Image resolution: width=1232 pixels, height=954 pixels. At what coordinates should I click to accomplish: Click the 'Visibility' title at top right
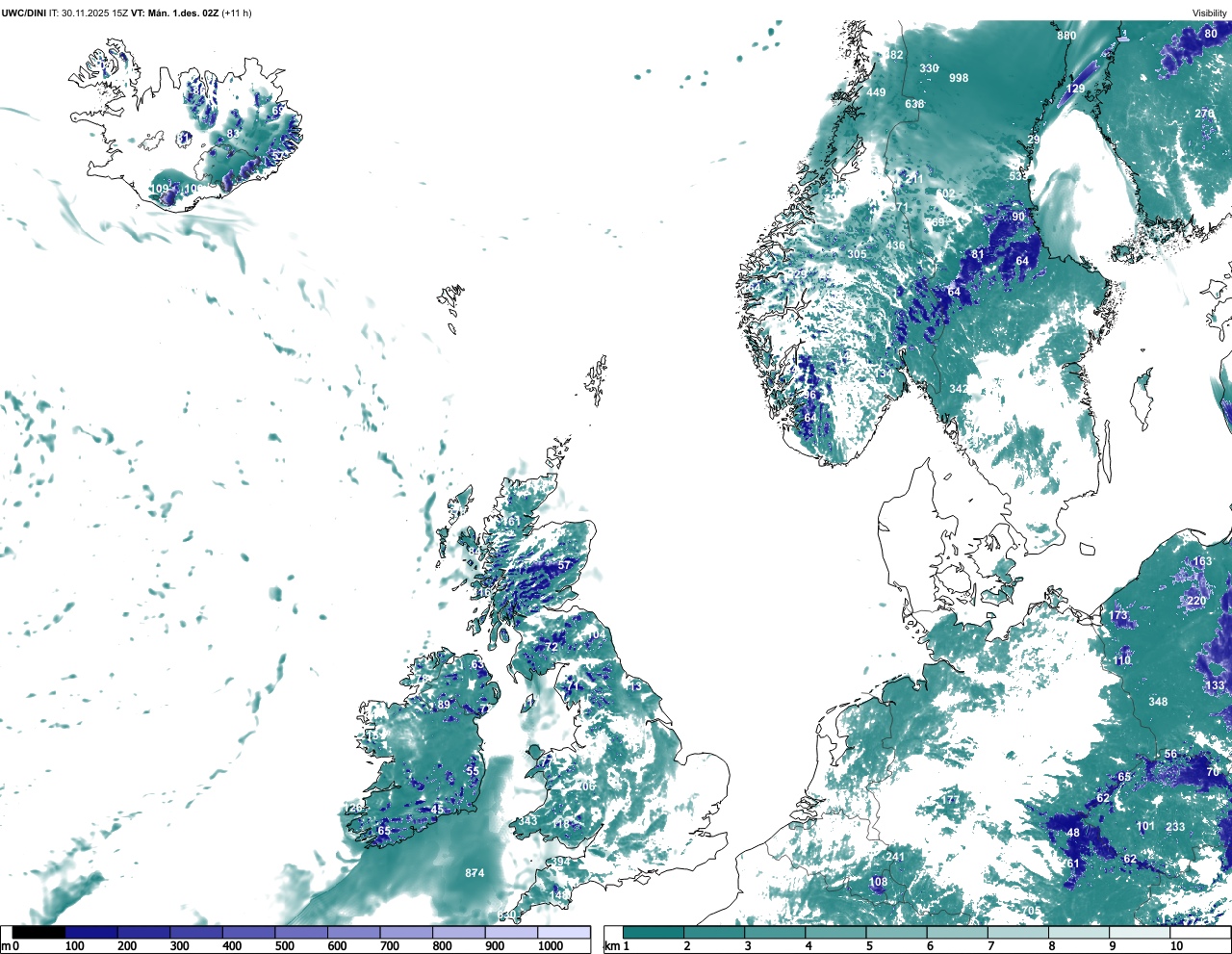point(1210,13)
